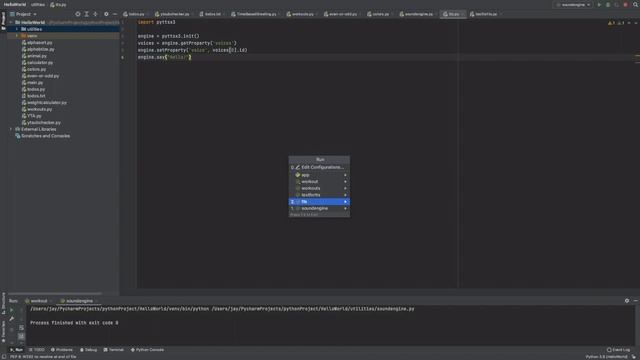Screen dimensions: 640x360
Task: Click utilities breadcrumb in navigation bar
Action: (38, 4)
